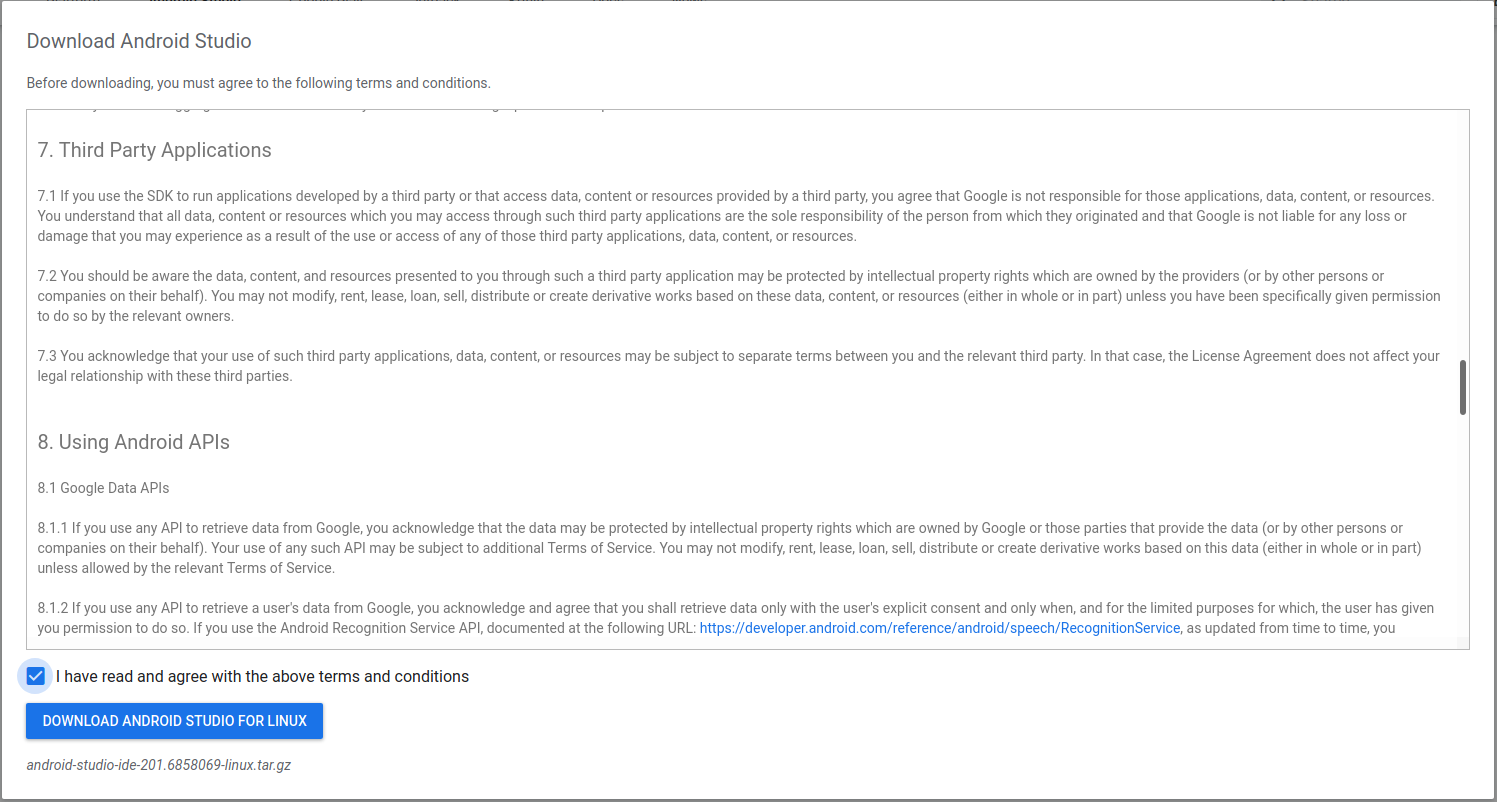Click the "Download Android Studio" dialog title
The width and height of the screenshot is (1497, 802).
[x=139, y=41]
